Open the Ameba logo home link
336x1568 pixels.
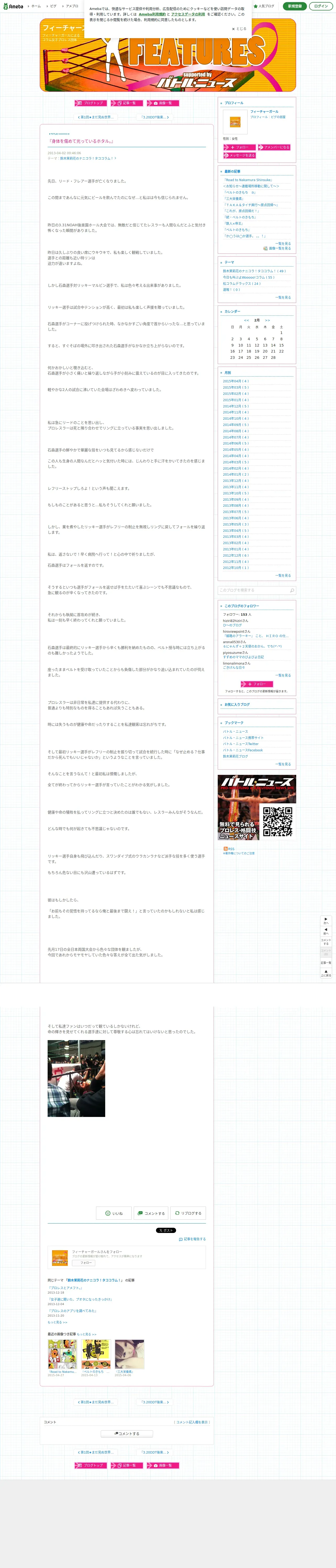(13, 6)
